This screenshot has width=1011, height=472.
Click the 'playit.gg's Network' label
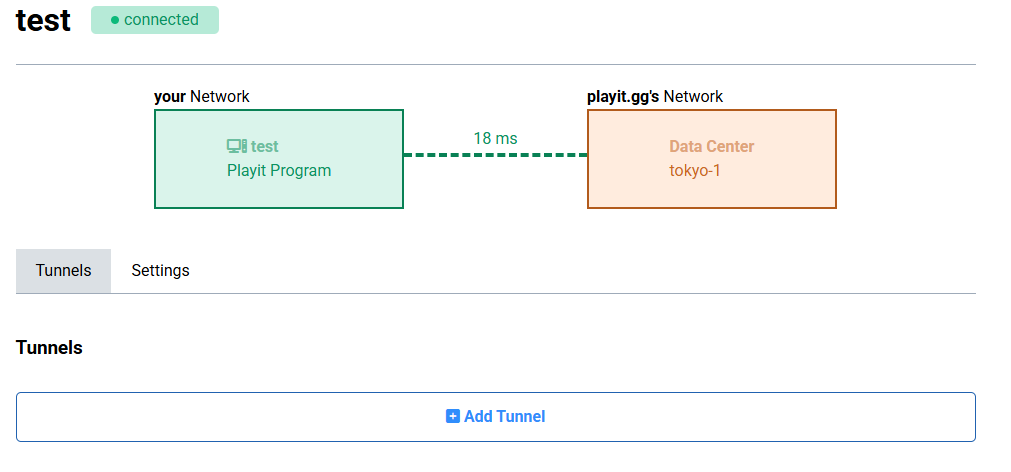tap(655, 97)
